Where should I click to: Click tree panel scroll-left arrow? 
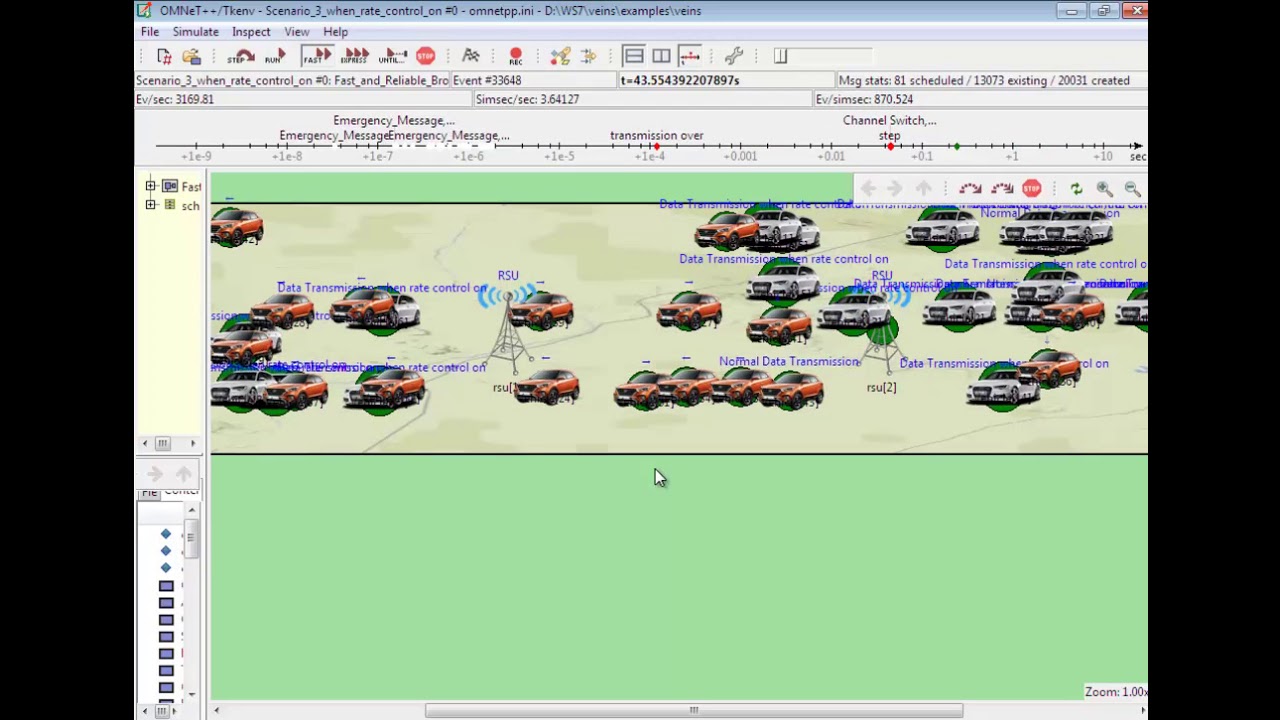145,443
